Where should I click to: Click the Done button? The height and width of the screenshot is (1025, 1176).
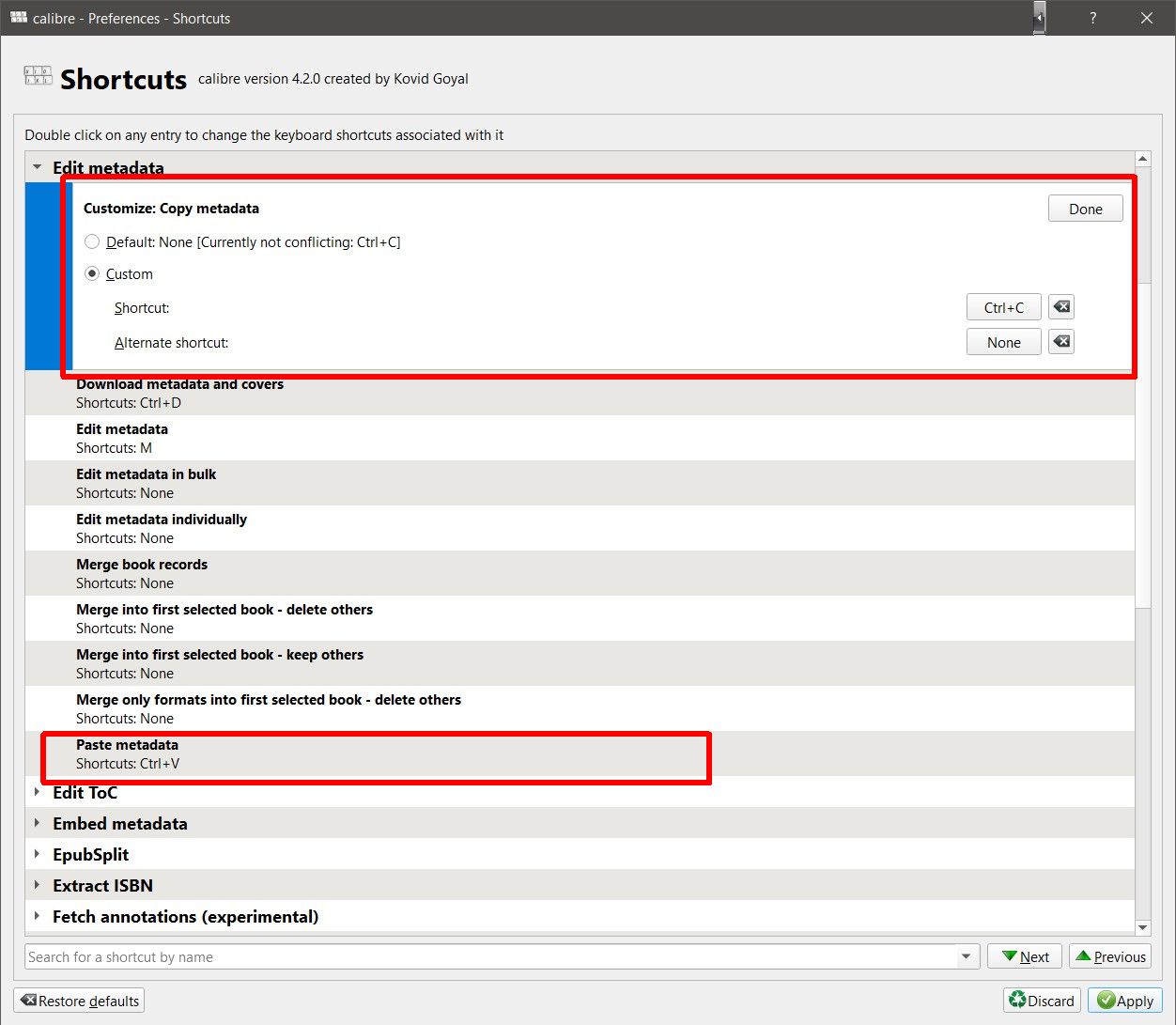pos(1085,209)
